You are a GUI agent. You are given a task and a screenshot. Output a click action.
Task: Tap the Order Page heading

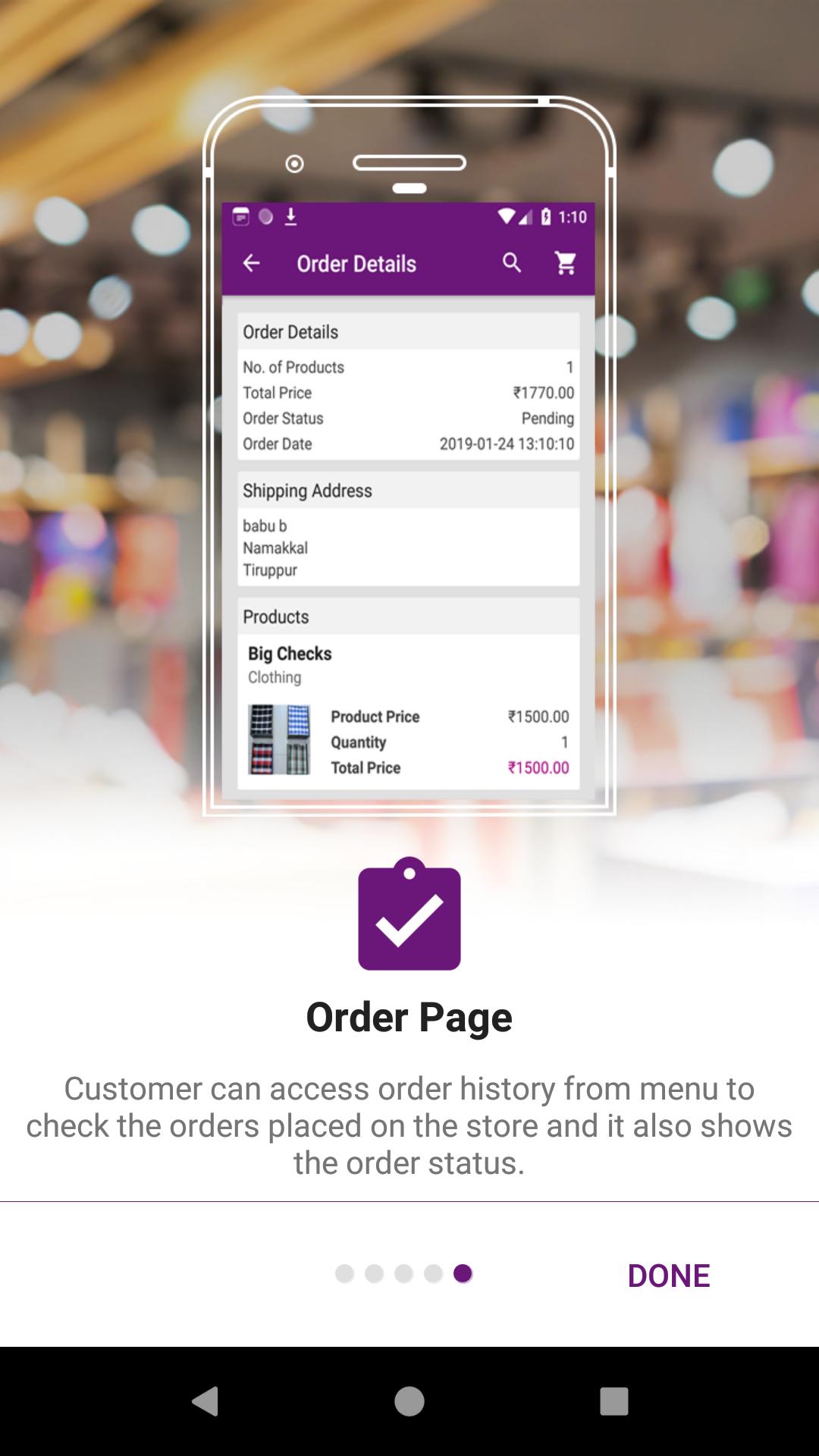point(409,1017)
